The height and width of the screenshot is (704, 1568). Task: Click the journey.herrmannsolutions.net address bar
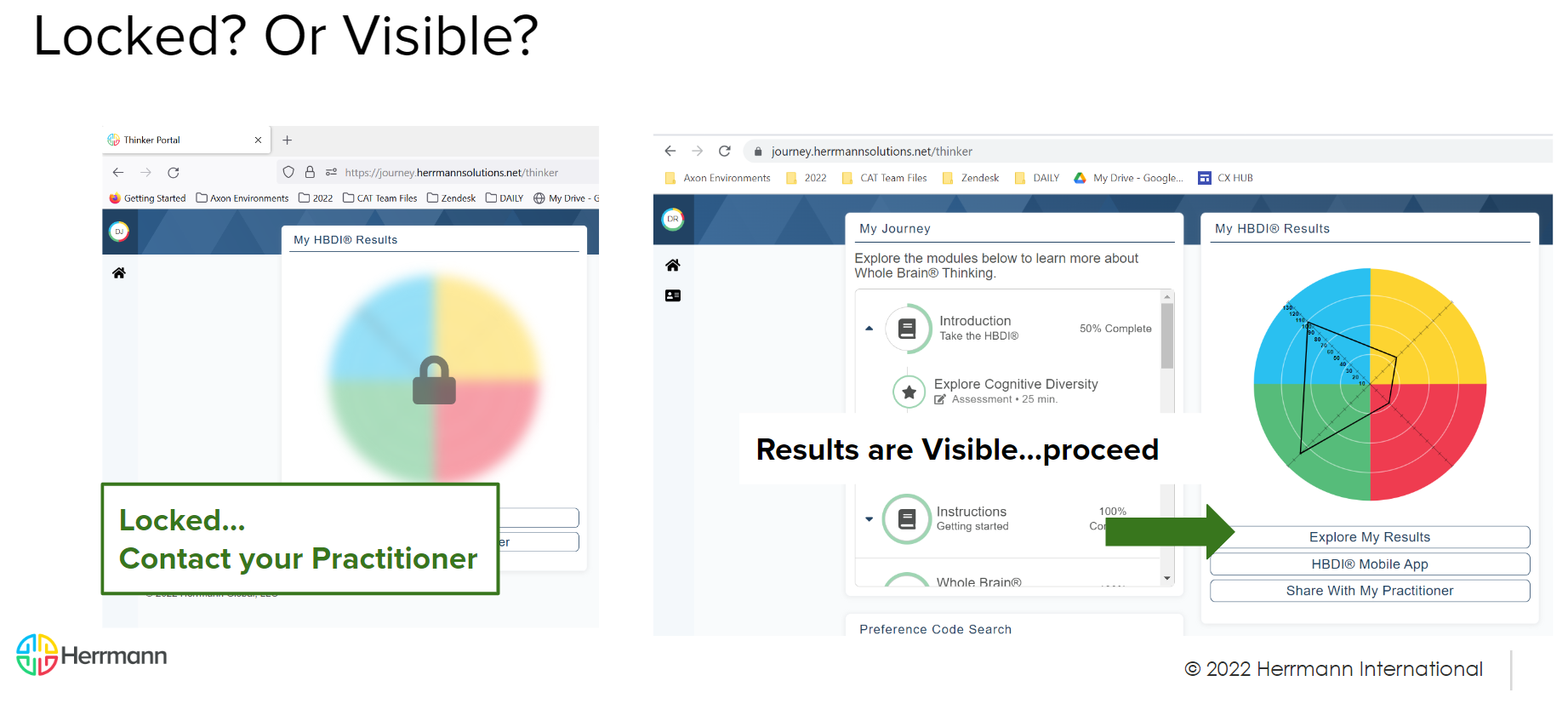pos(871,152)
